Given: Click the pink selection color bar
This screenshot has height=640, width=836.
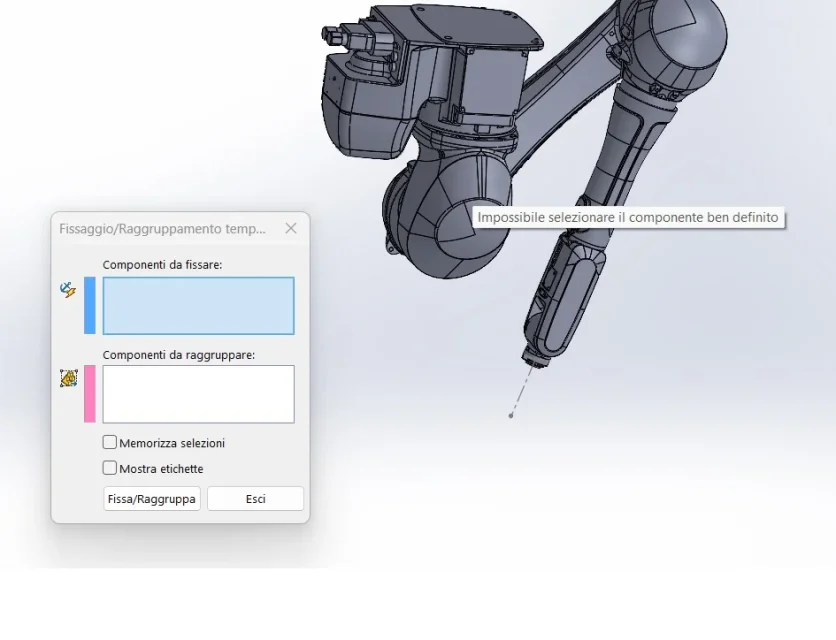Looking at the screenshot, I should (x=90, y=393).
